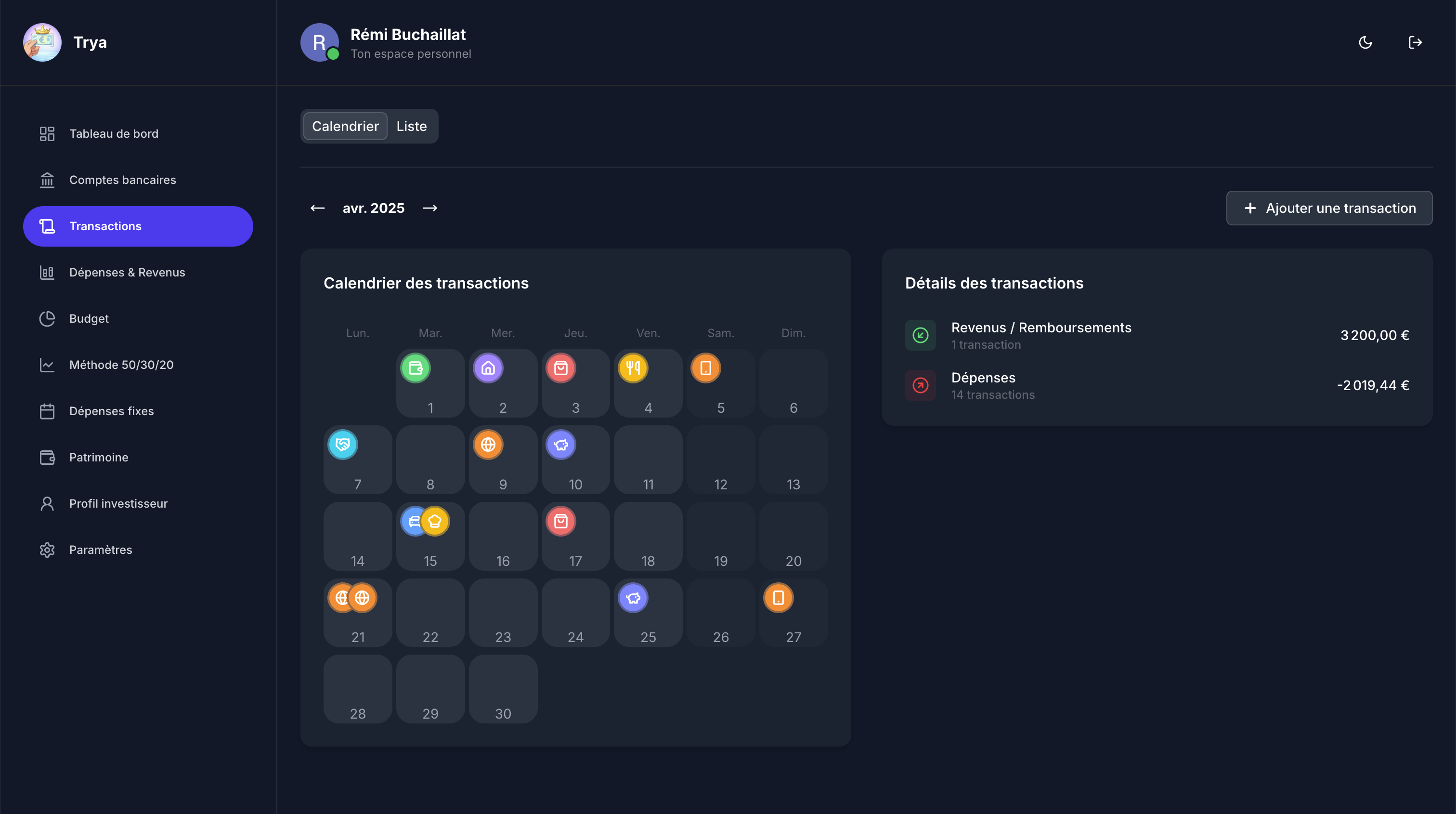1456x814 pixels.
Task: Click the logout icon in the top right
Action: pyautogui.click(x=1415, y=42)
